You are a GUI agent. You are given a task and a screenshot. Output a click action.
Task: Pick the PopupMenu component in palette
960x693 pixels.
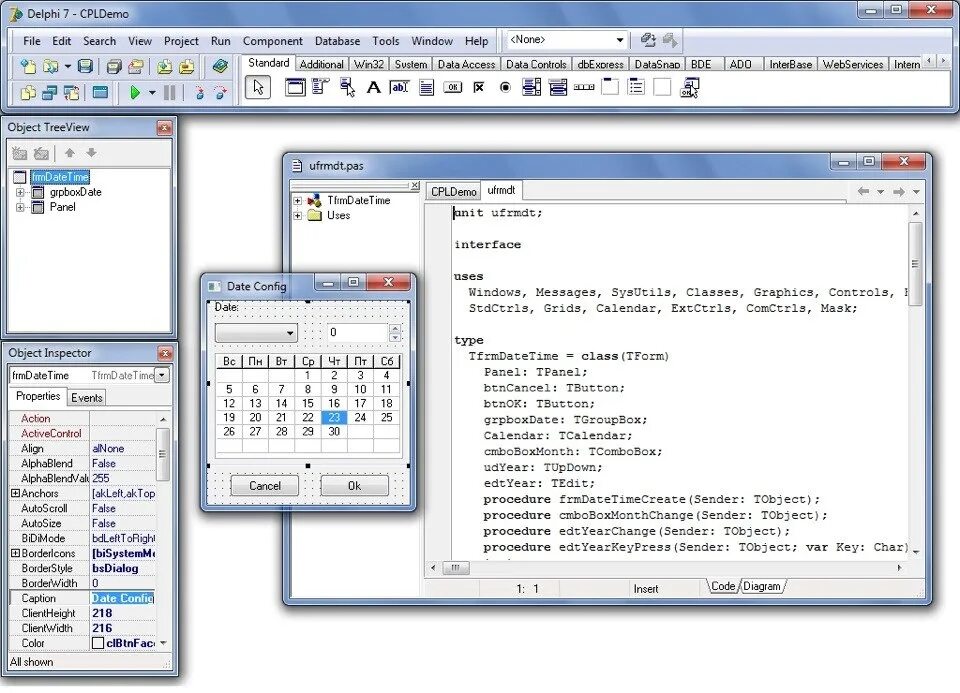point(347,88)
